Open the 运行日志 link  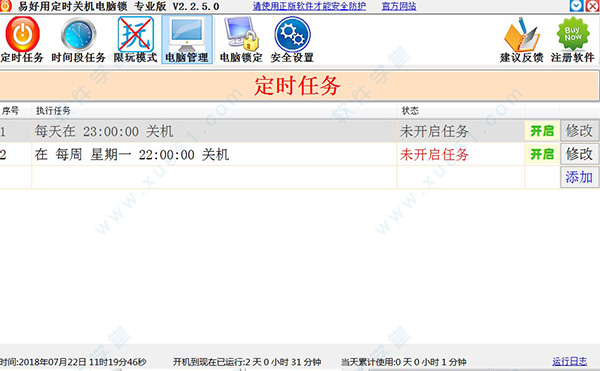click(x=569, y=361)
